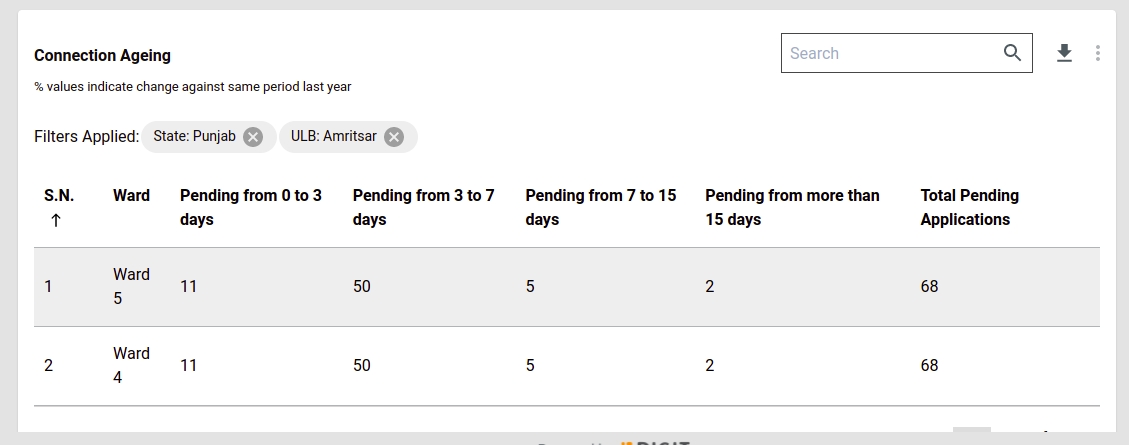
Task: Click the Connection Ageing title
Action: click(x=102, y=56)
